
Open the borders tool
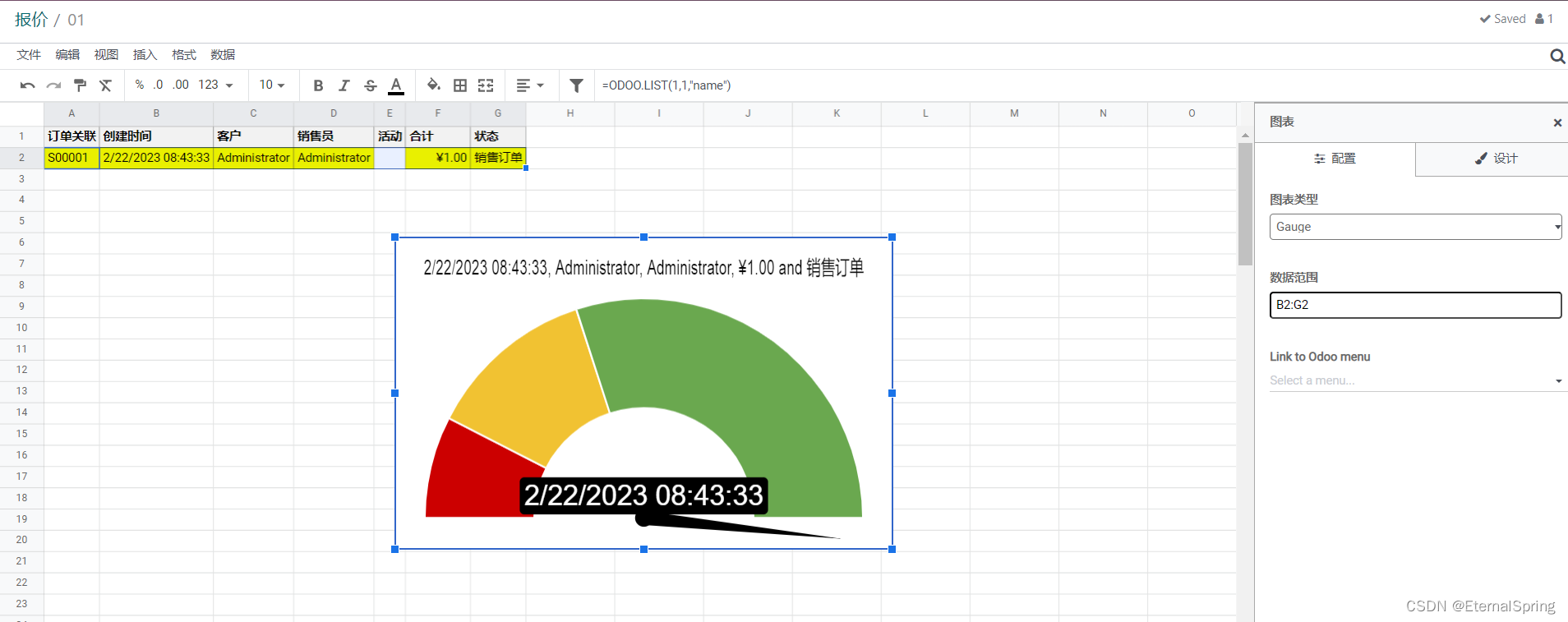click(460, 85)
